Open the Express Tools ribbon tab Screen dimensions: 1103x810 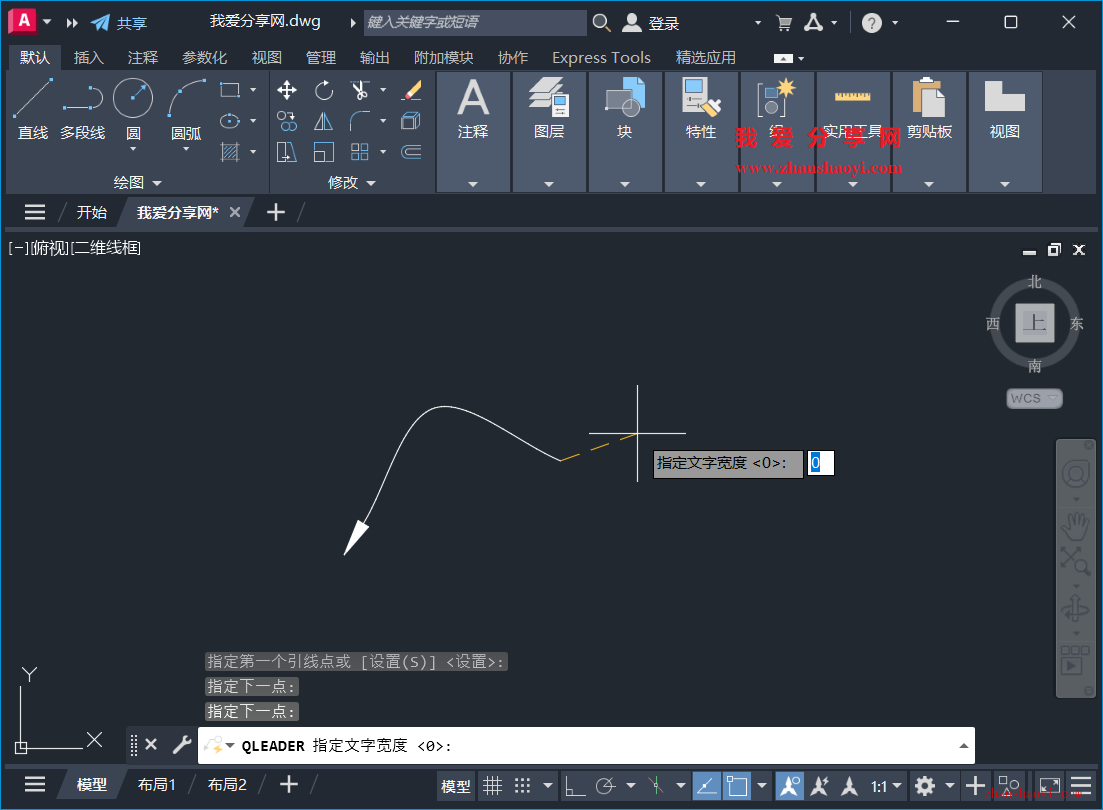(601, 58)
